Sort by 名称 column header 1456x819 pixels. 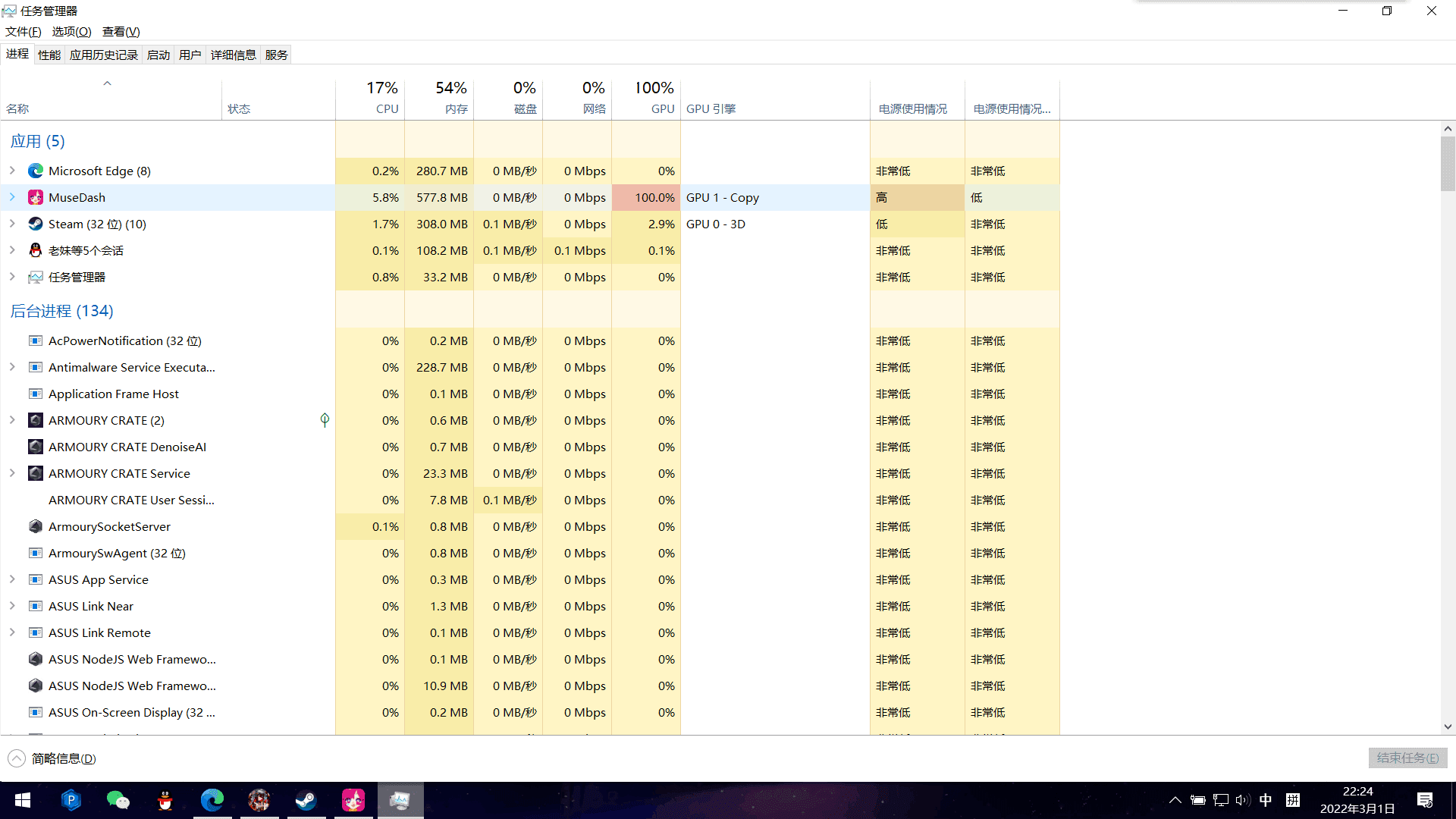pyautogui.click(x=111, y=99)
